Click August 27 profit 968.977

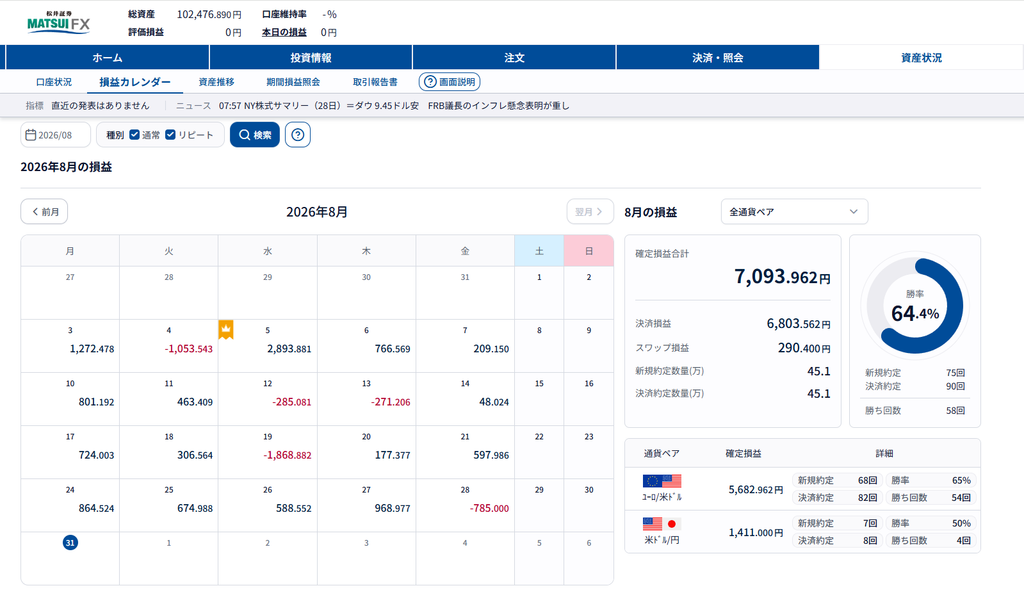point(392,508)
